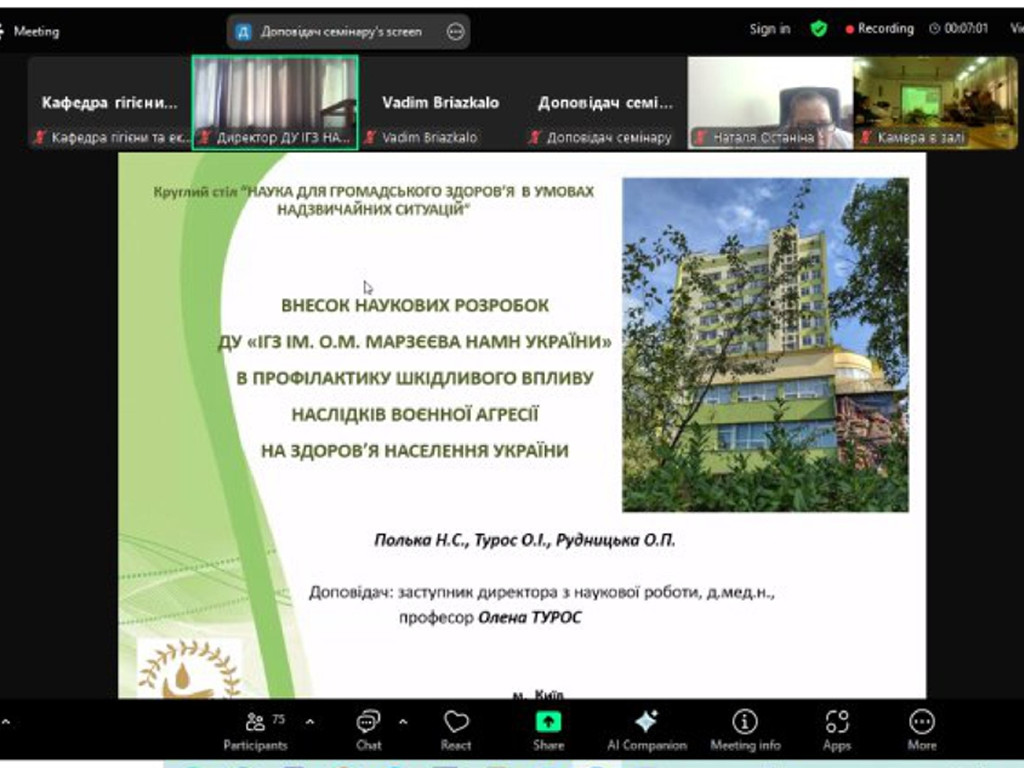Click the 75 participants count
Viewport: 1024px width, 768px height.
point(279,719)
